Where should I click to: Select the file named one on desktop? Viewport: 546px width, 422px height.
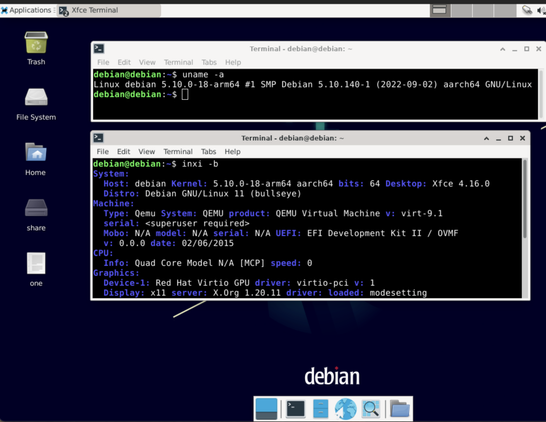36,263
